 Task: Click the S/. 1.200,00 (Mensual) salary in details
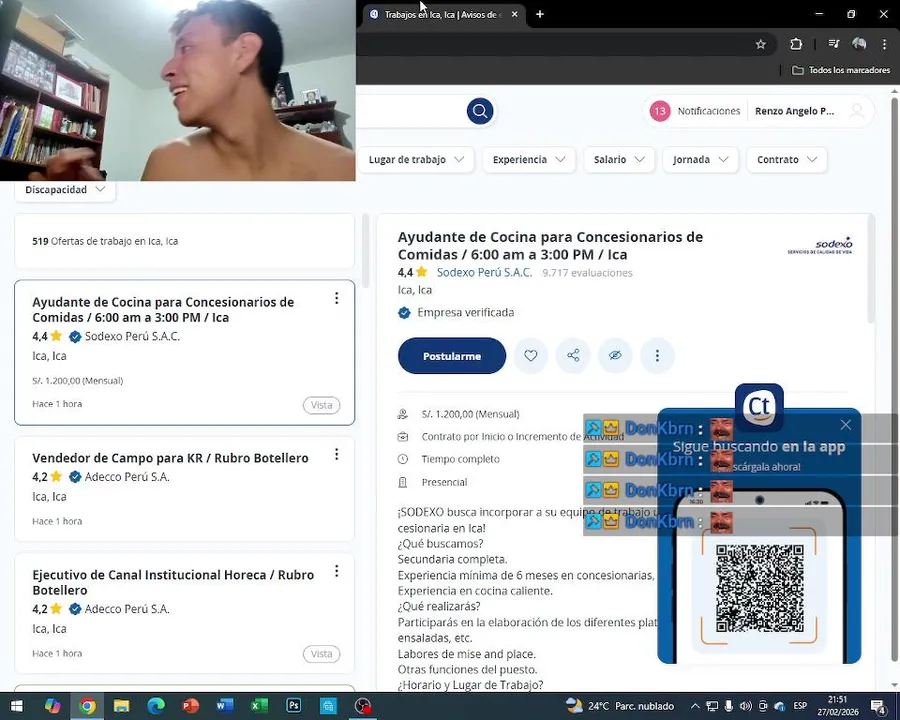470,415
